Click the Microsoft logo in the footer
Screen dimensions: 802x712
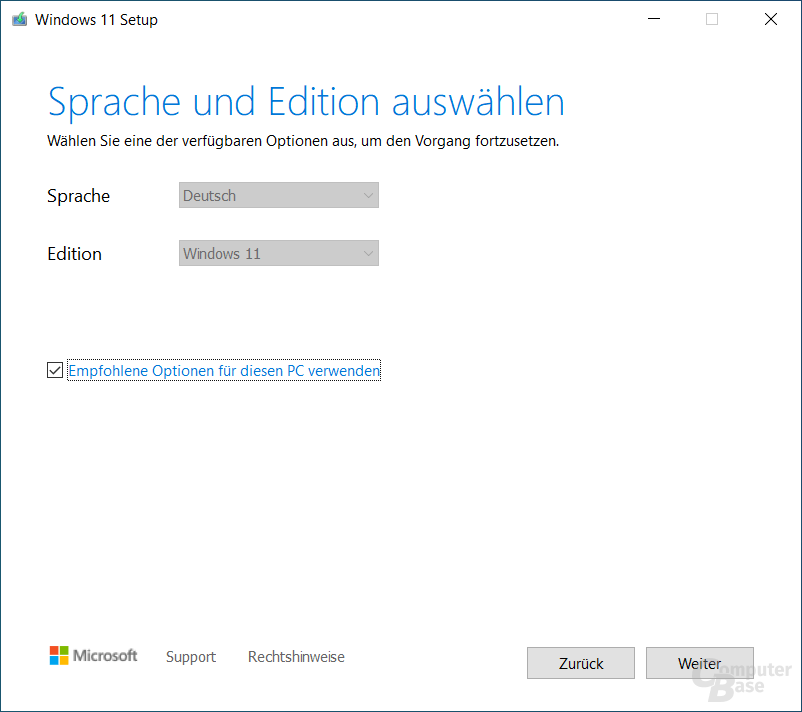tap(93, 656)
